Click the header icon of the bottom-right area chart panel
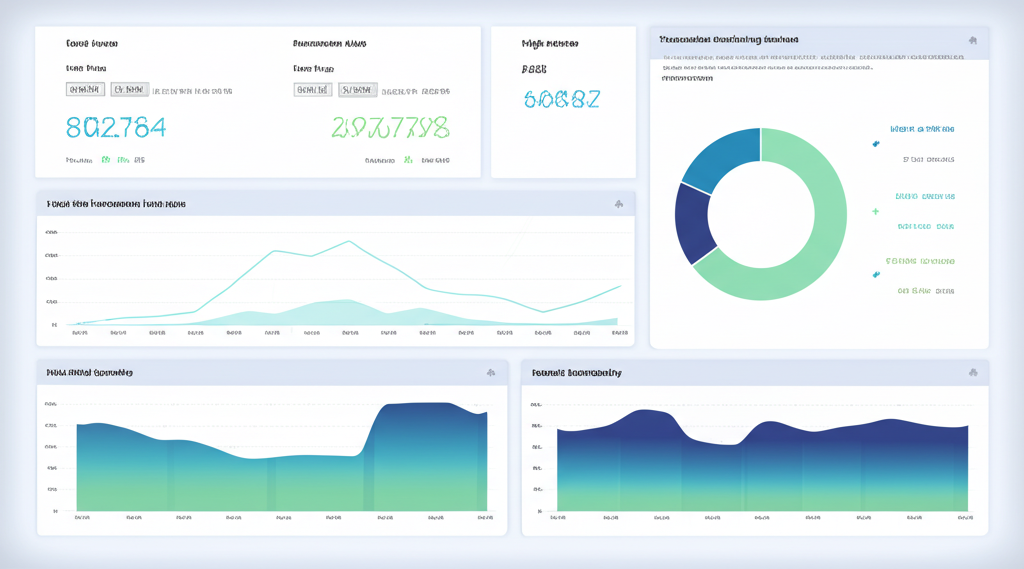The width and height of the screenshot is (1024, 569). [x=972, y=373]
